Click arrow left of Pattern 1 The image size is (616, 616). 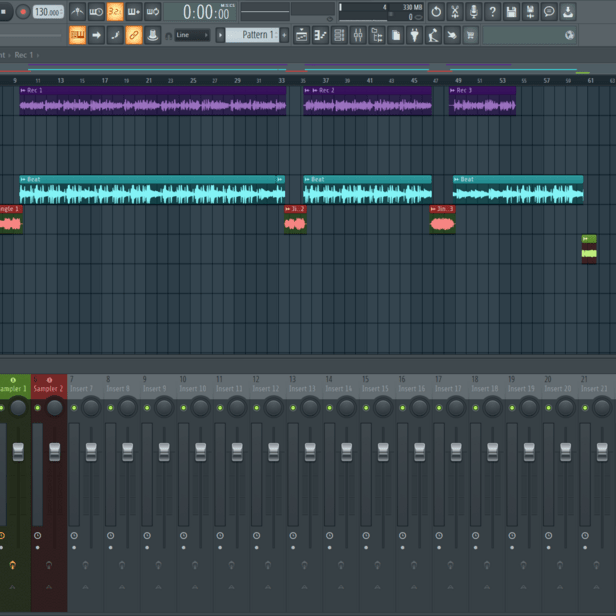[x=220, y=35]
